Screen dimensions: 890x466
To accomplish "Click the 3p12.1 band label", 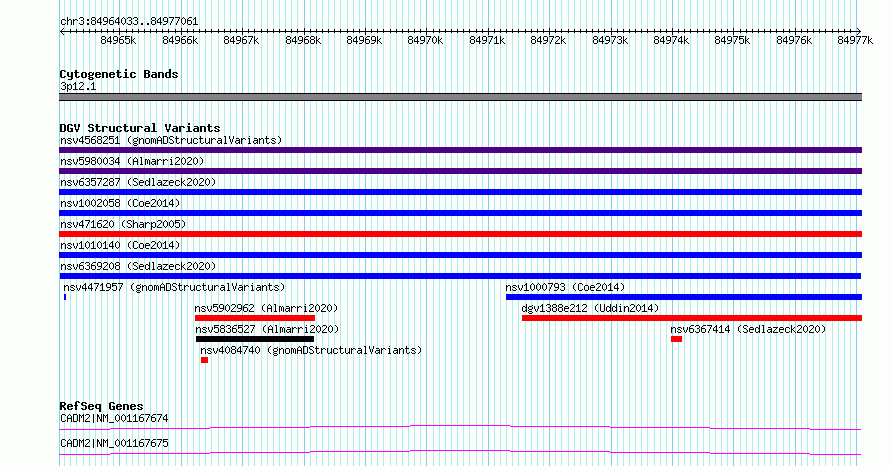I will [78, 86].
